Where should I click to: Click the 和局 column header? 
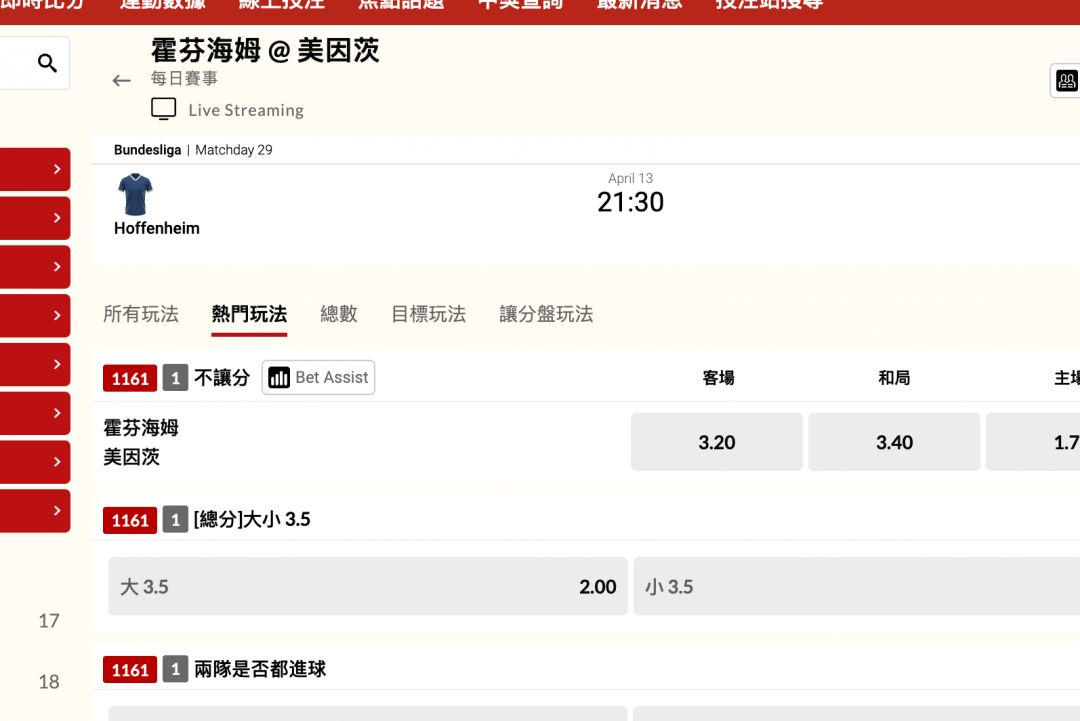(894, 378)
